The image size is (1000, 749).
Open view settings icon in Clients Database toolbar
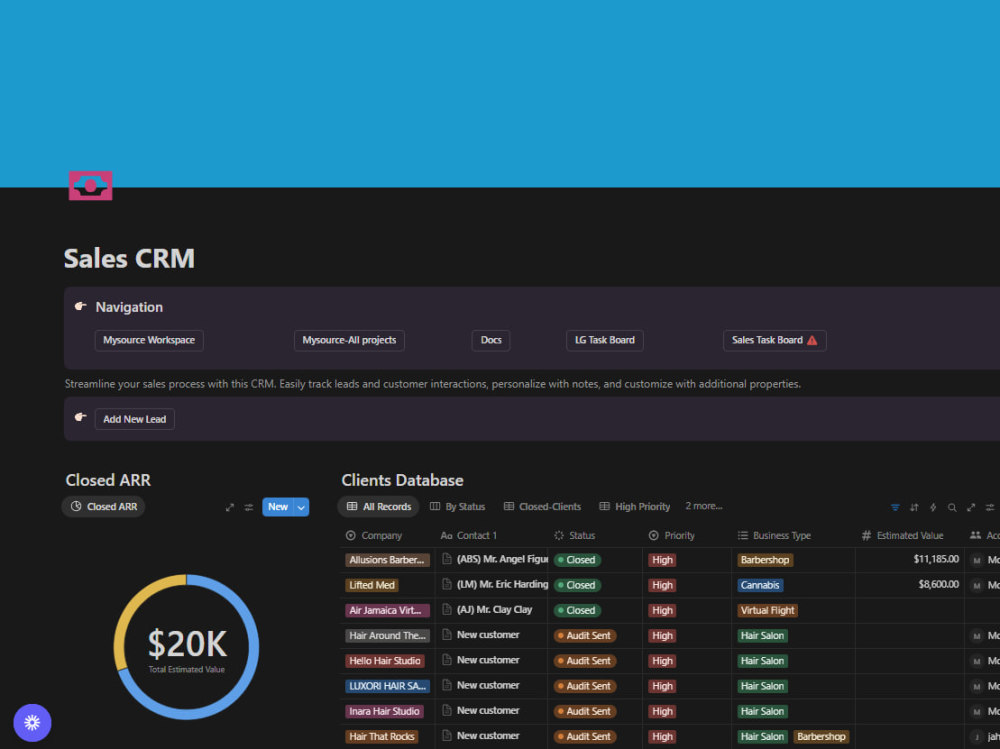[x=990, y=507]
